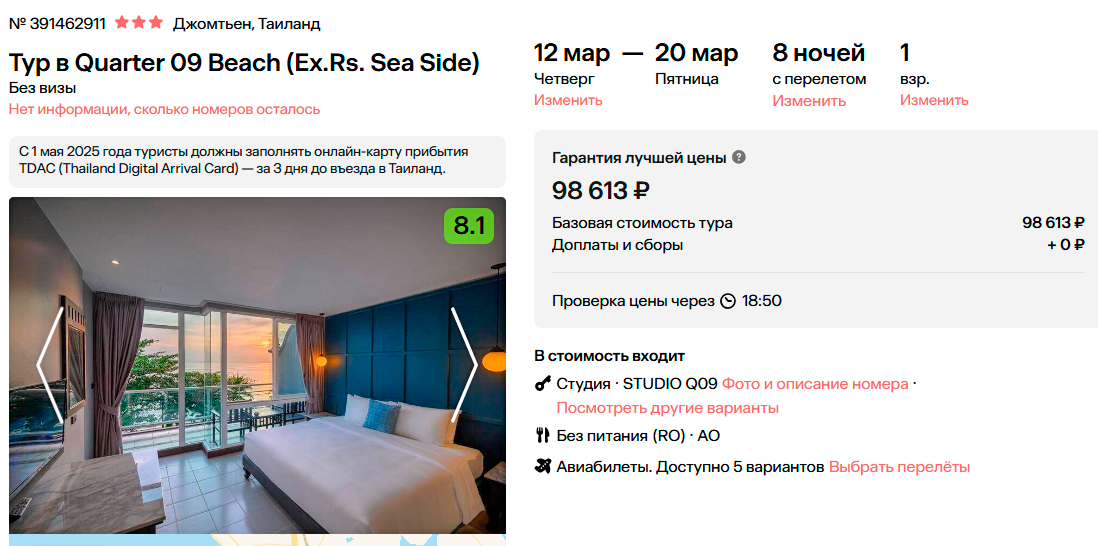Click the Quarter 09 Beach tour title

(244, 63)
